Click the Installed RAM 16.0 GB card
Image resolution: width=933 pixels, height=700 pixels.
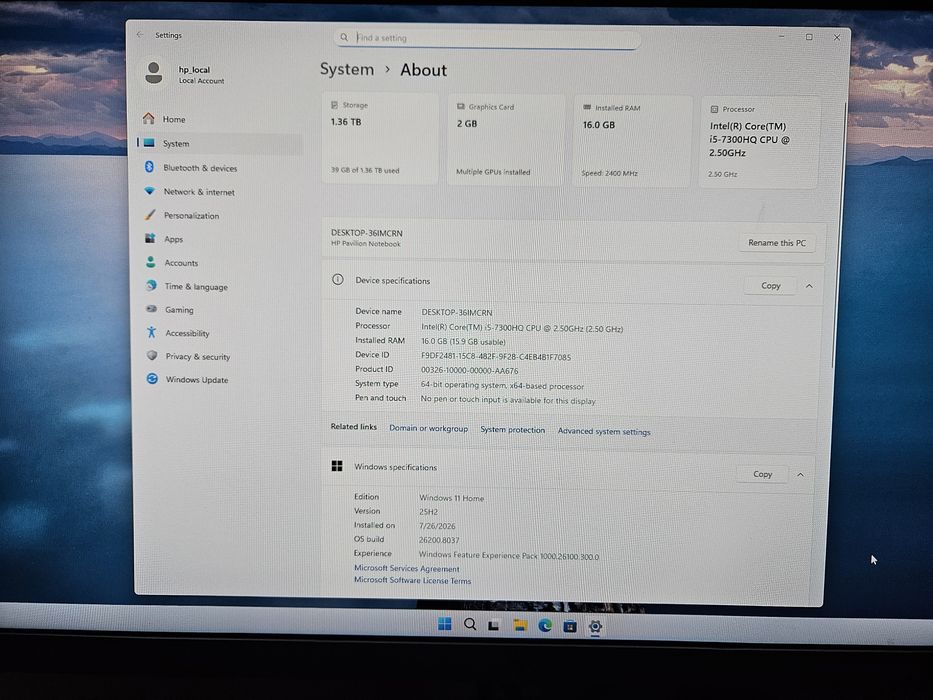point(631,141)
